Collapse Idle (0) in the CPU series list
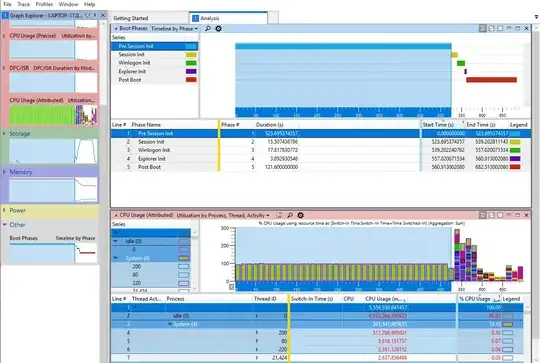The height and width of the screenshot is (363, 540). 116,241
